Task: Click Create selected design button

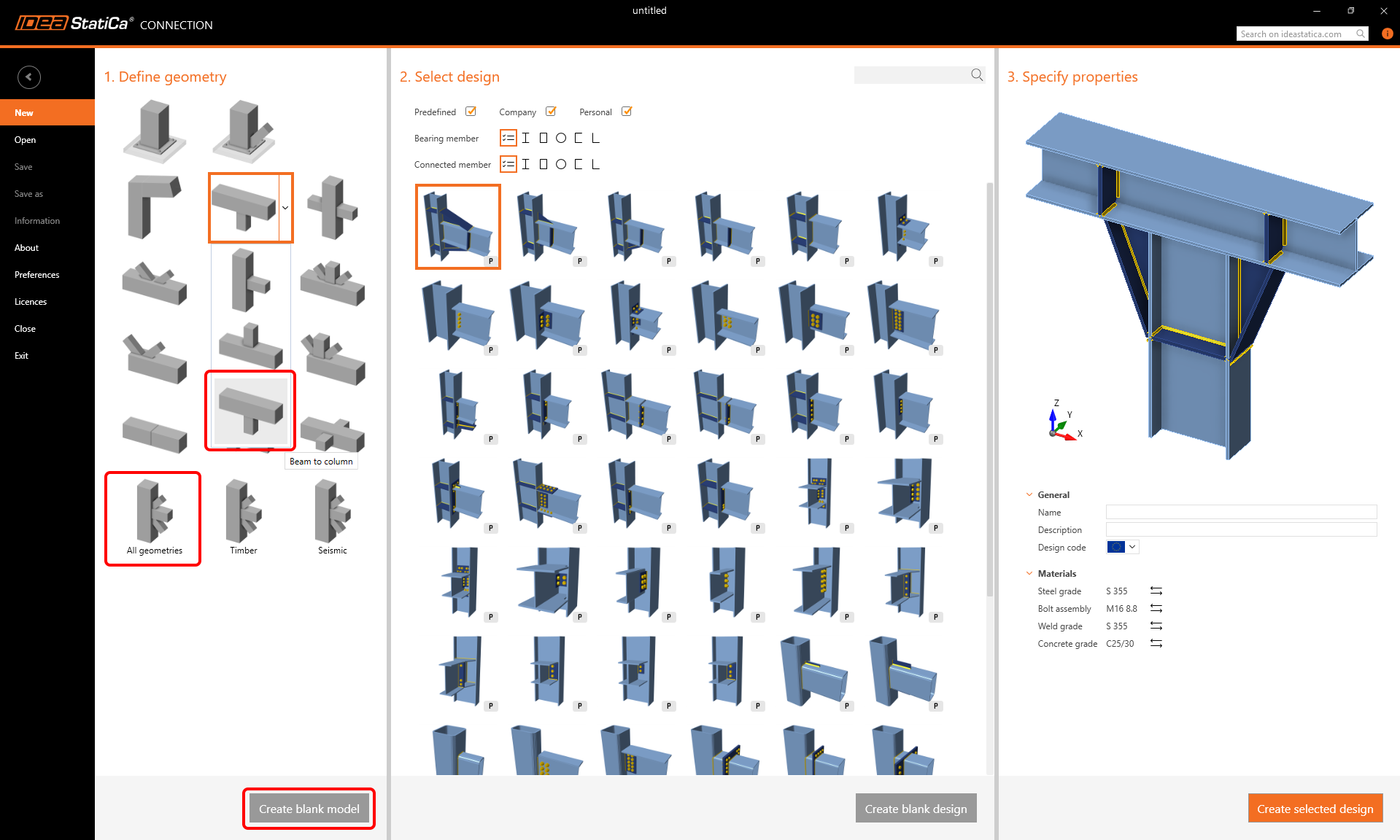Action: pyautogui.click(x=1315, y=809)
